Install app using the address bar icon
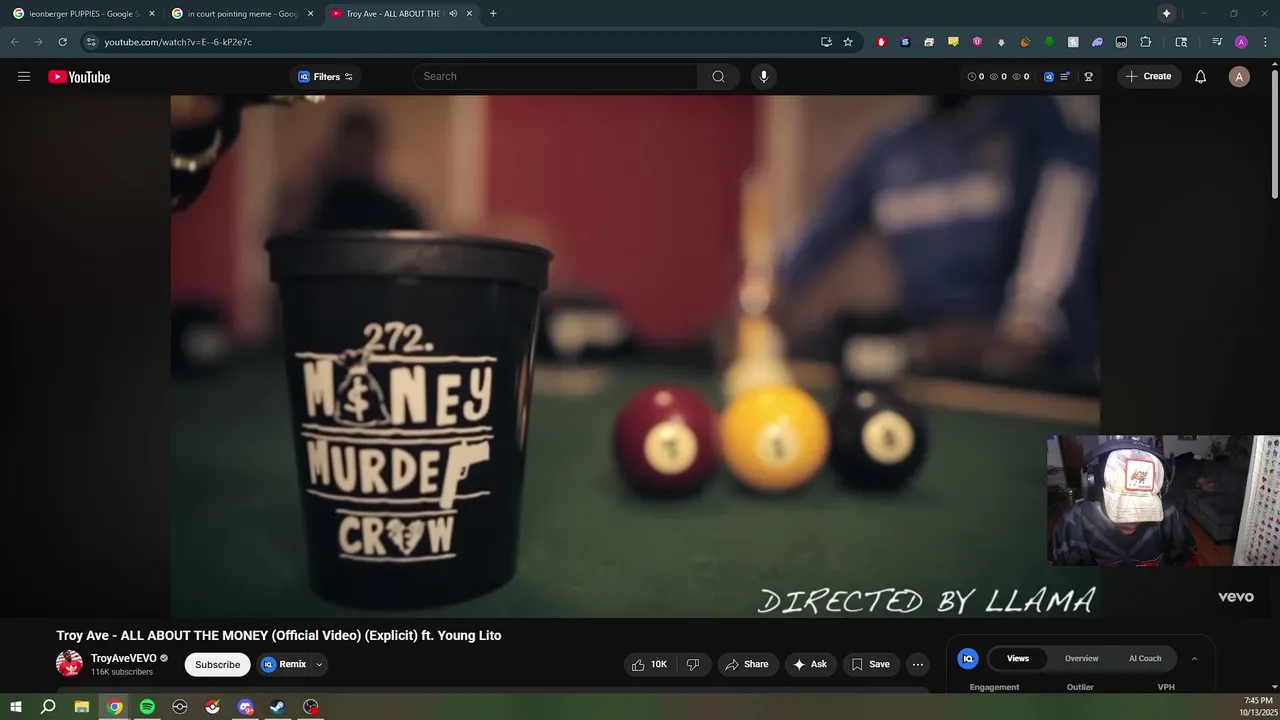Image resolution: width=1280 pixels, height=720 pixels. 826,42
